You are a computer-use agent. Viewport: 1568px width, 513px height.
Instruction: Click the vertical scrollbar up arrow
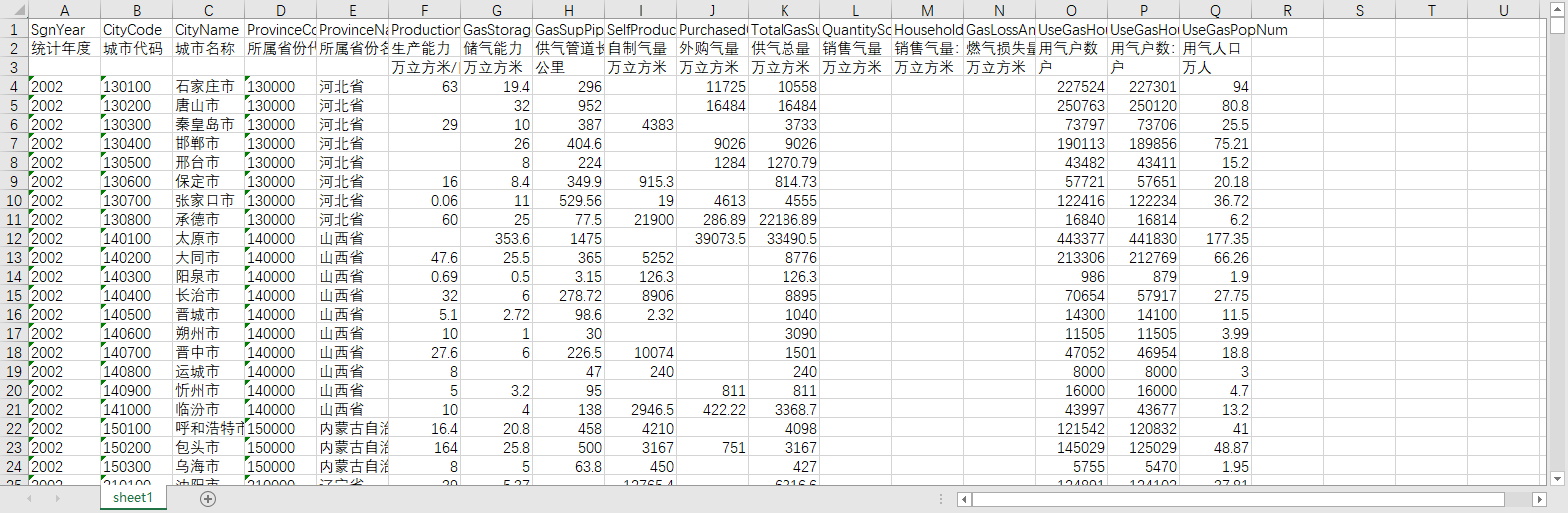(x=1557, y=9)
